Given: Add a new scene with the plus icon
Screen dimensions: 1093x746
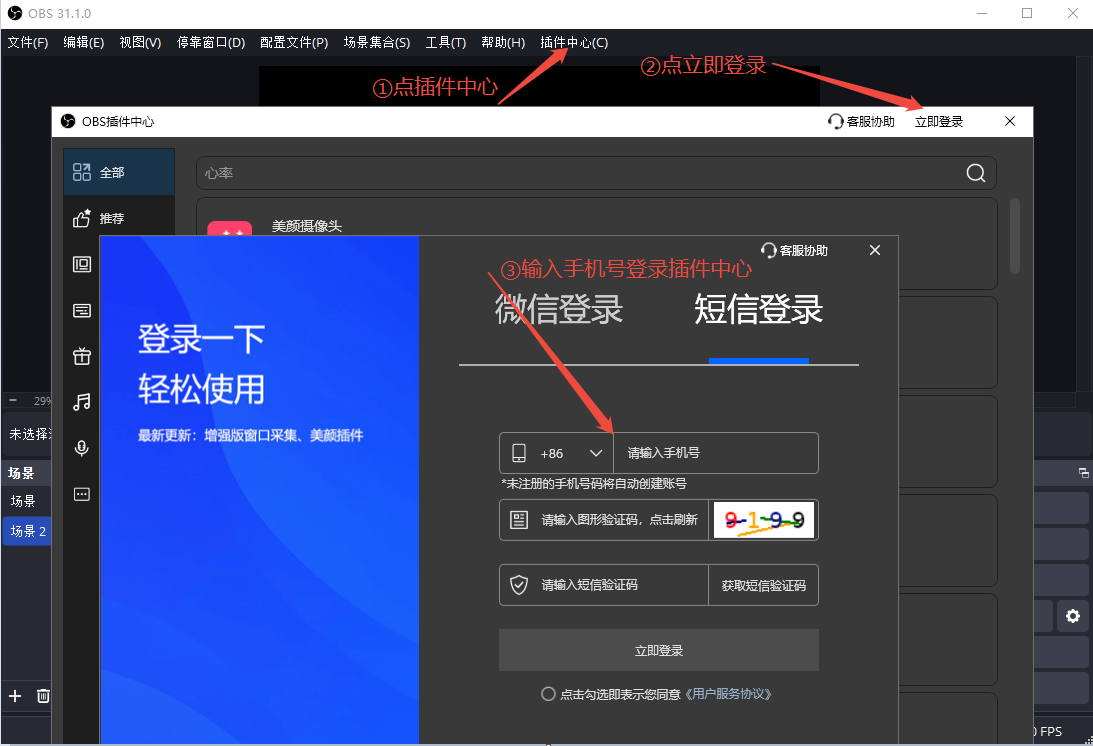Looking at the screenshot, I should click(14, 696).
